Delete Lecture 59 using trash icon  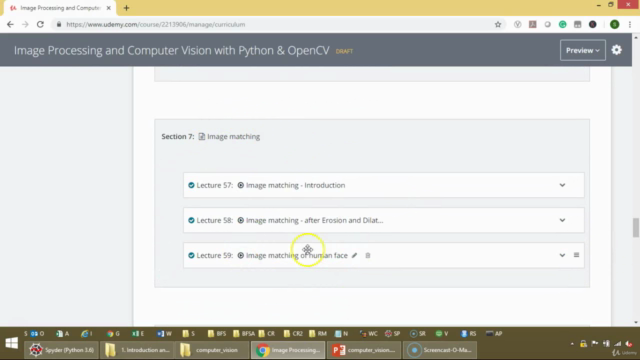click(367, 256)
